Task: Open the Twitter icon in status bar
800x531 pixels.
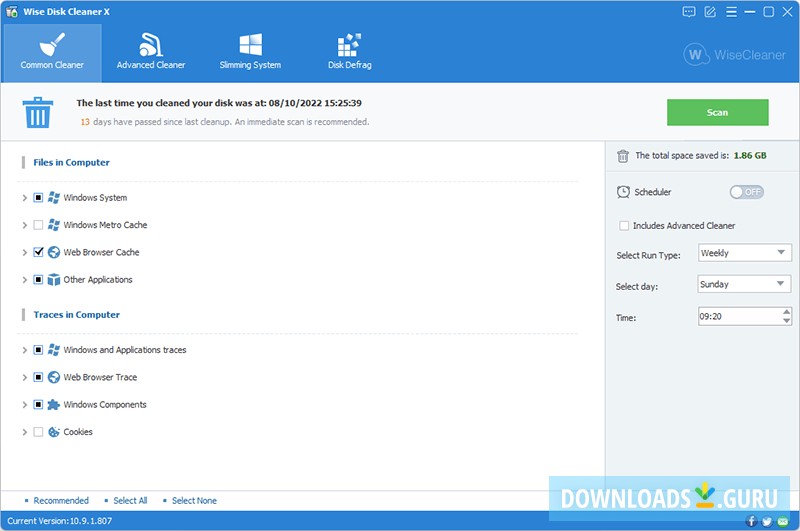Action: 767,521
